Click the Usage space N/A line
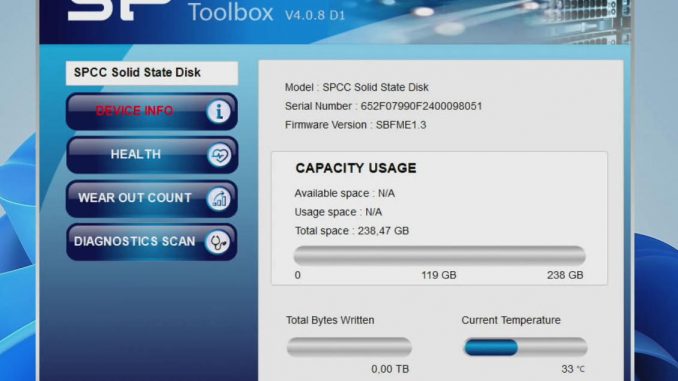 338,212
